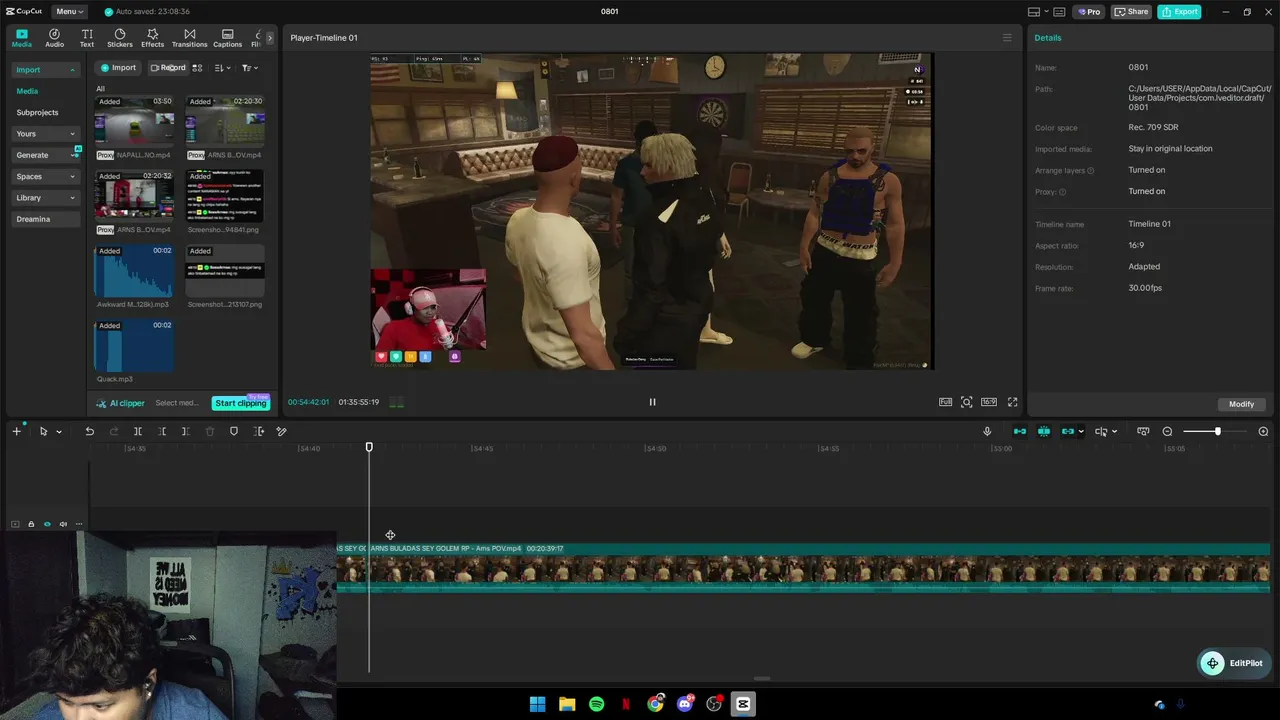
Task: Click the Modify button in Details
Action: [1241, 404]
